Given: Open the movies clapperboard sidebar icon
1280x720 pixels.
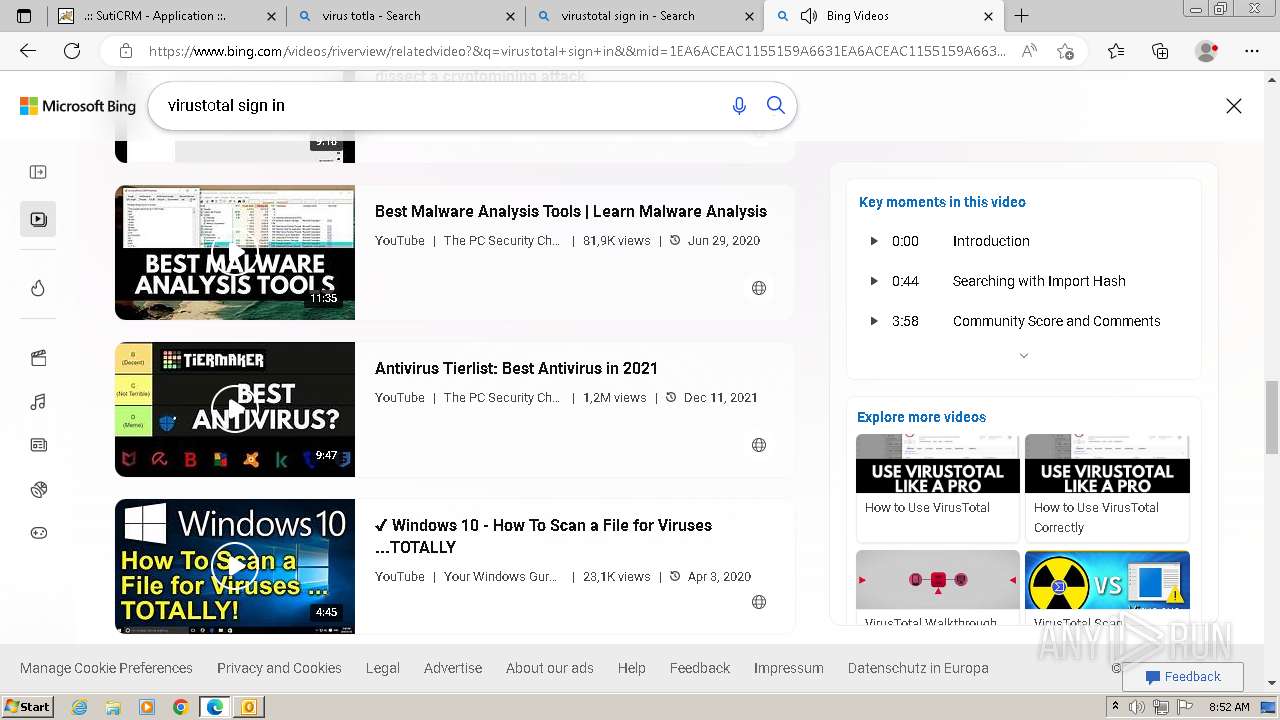Looking at the screenshot, I should click(38, 358).
